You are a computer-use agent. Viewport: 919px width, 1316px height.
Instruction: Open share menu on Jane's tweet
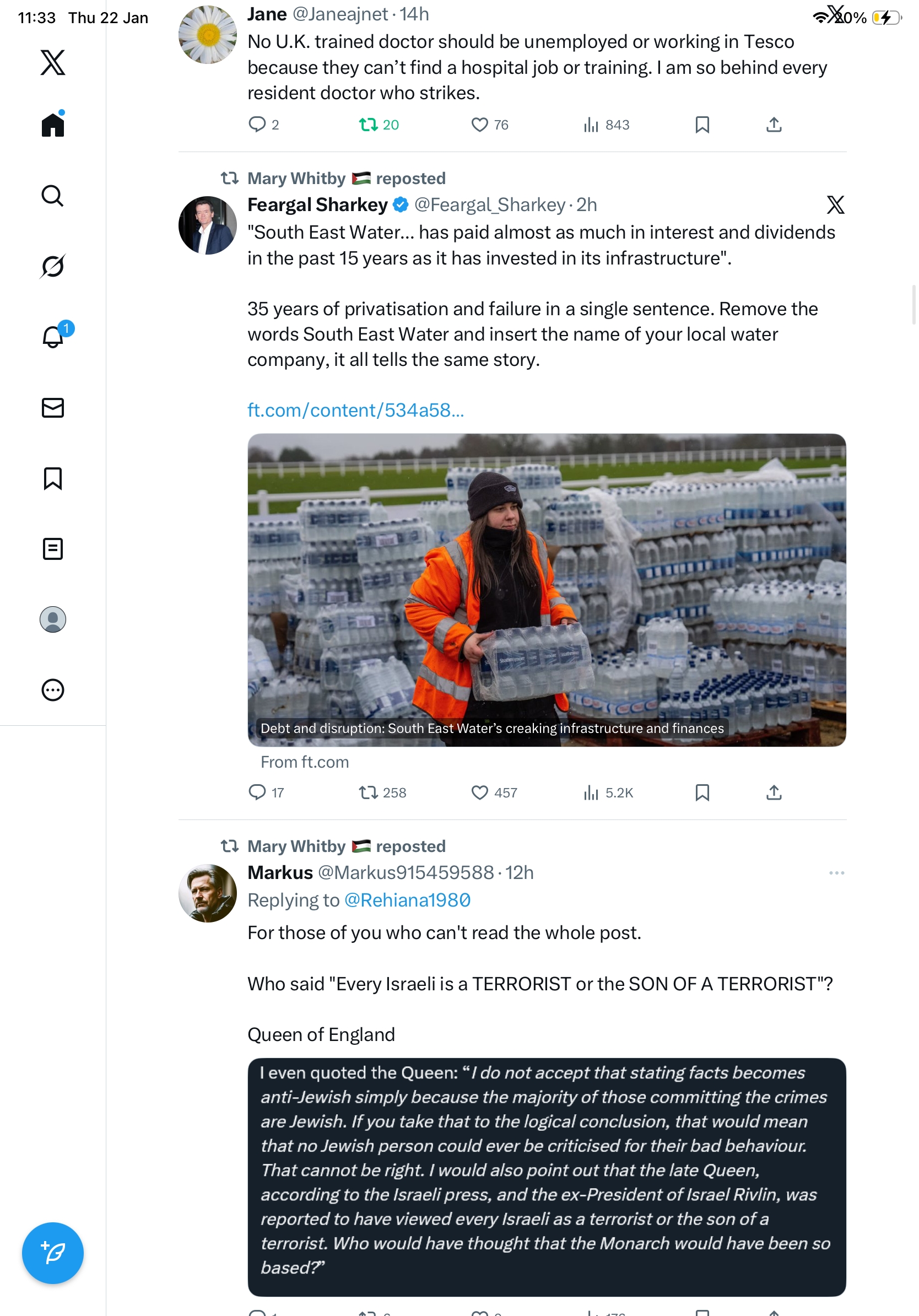774,125
